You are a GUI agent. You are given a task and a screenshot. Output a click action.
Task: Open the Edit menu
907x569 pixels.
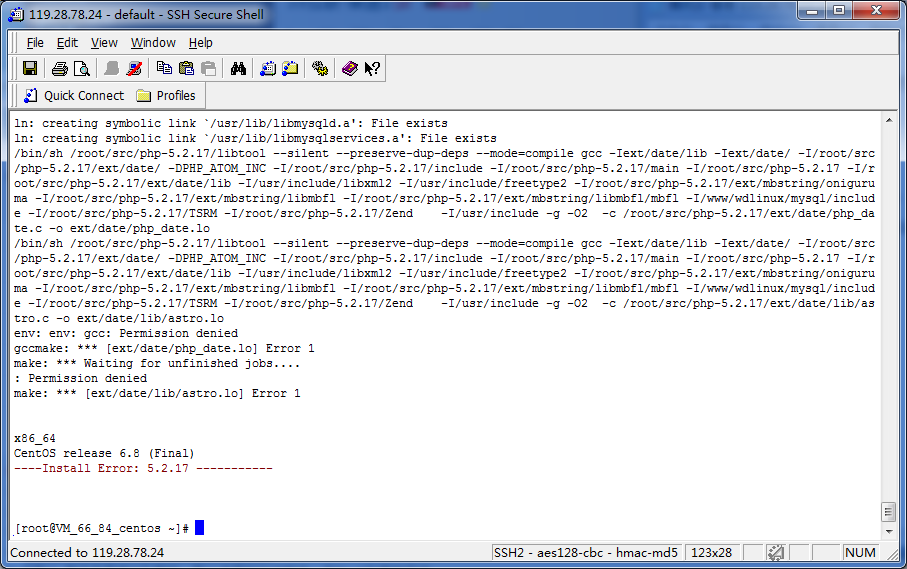tap(67, 43)
